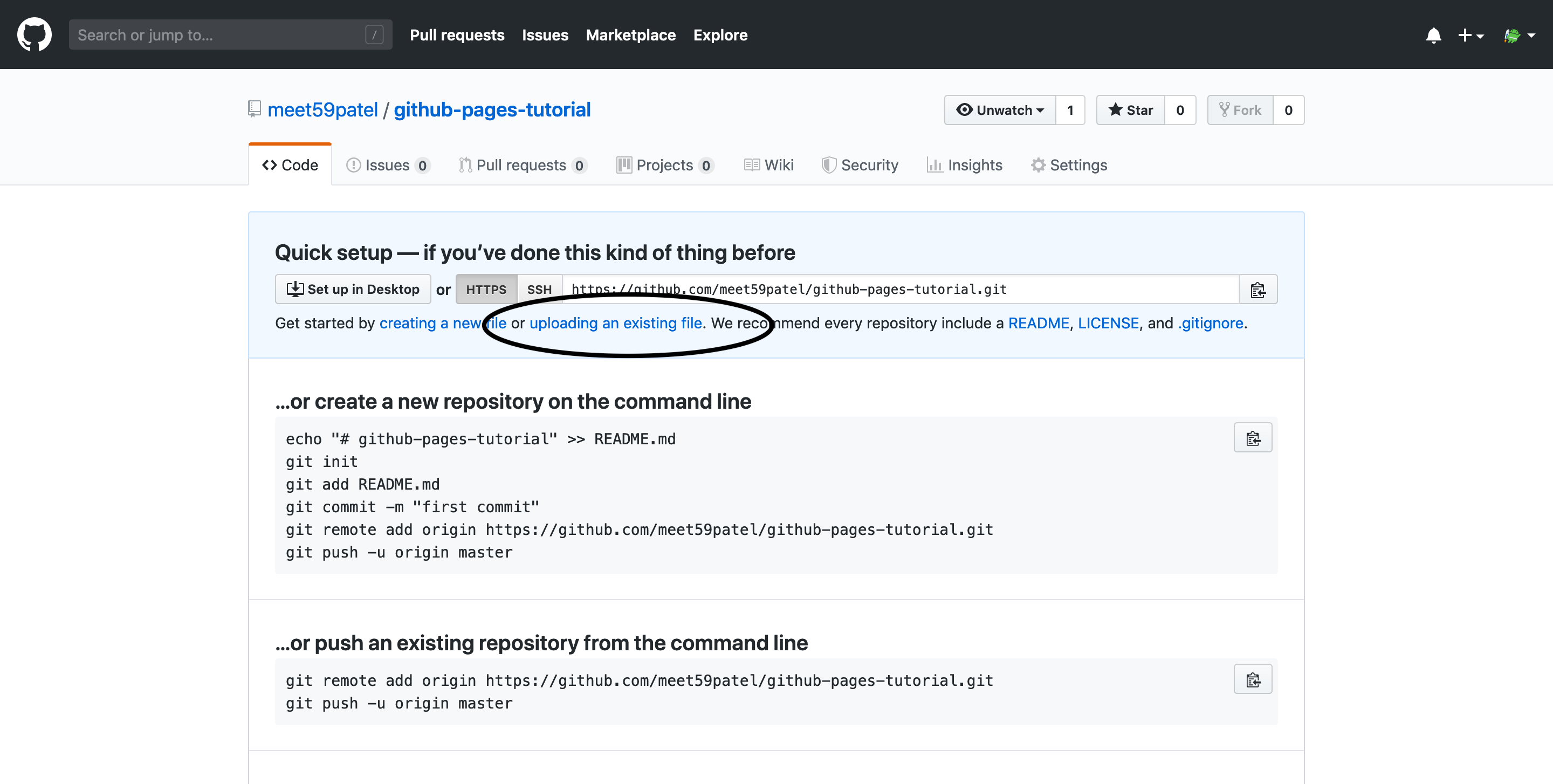Viewport: 1553px width, 784px height.
Task: Copy the repository URL using the clipboard icon
Action: tap(1258, 289)
